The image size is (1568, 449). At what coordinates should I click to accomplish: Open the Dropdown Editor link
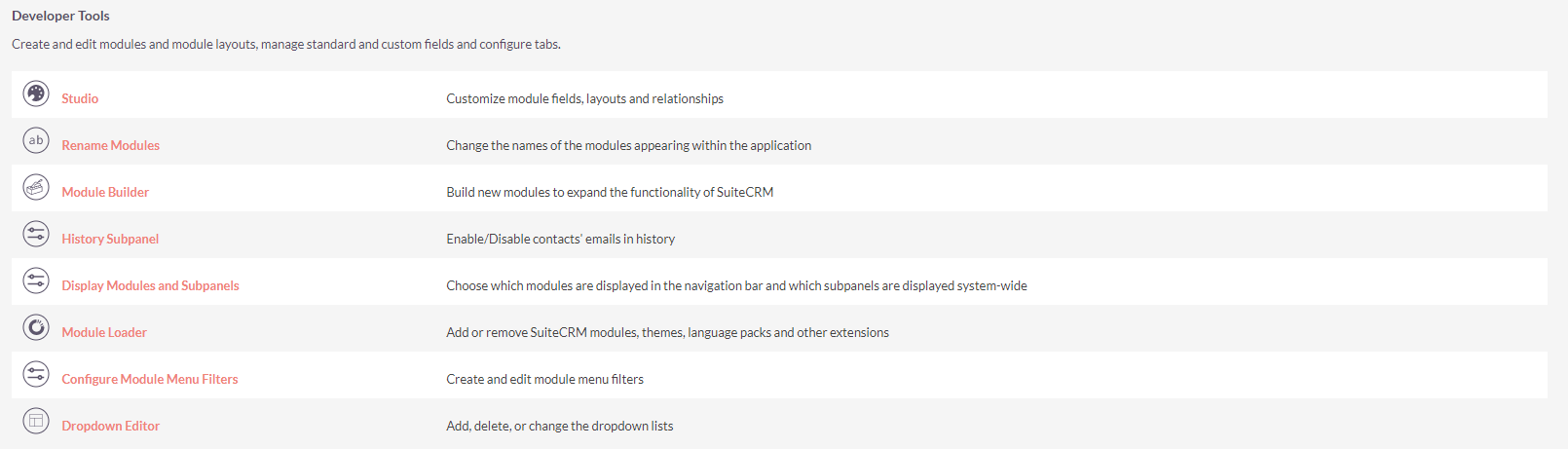pos(110,426)
